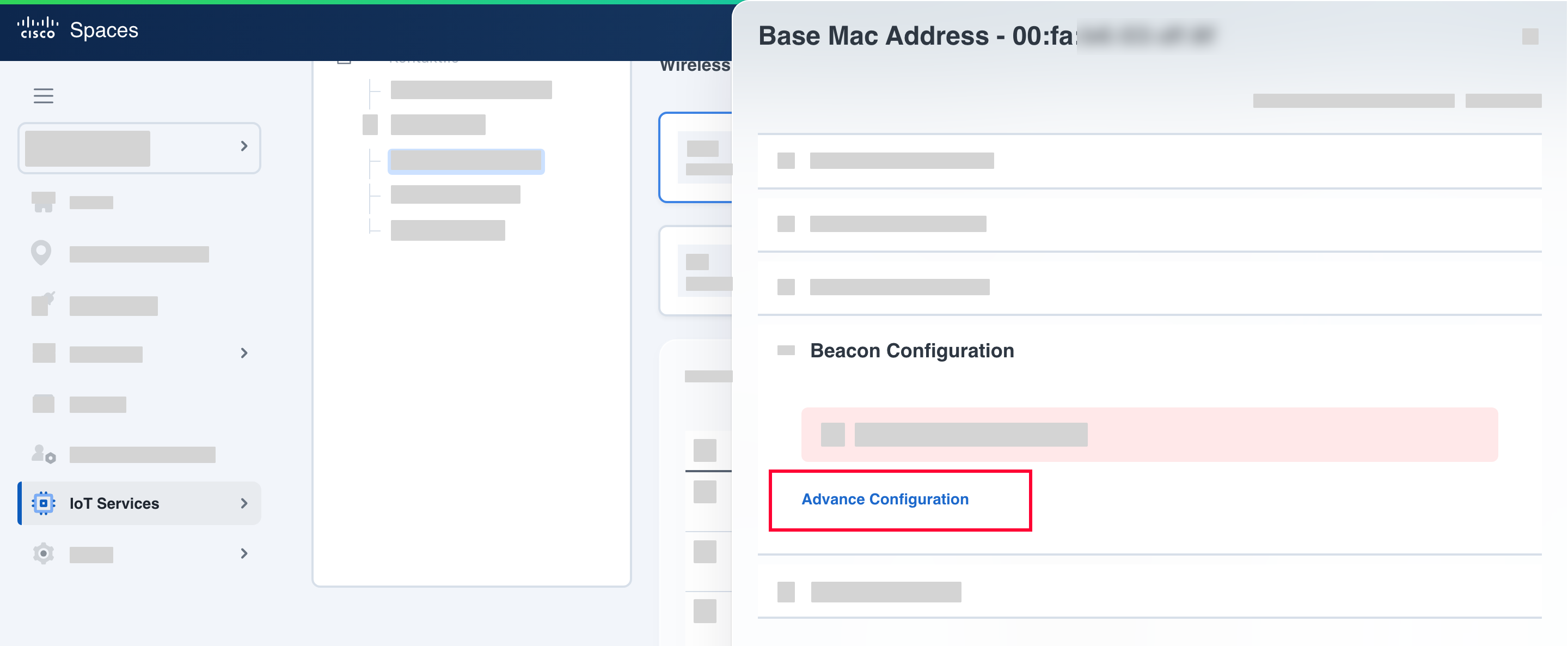Viewport: 1568px width, 646px height.
Task: Click the user-with-gear admin sidebar icon
Action: [x=43, y=454]
